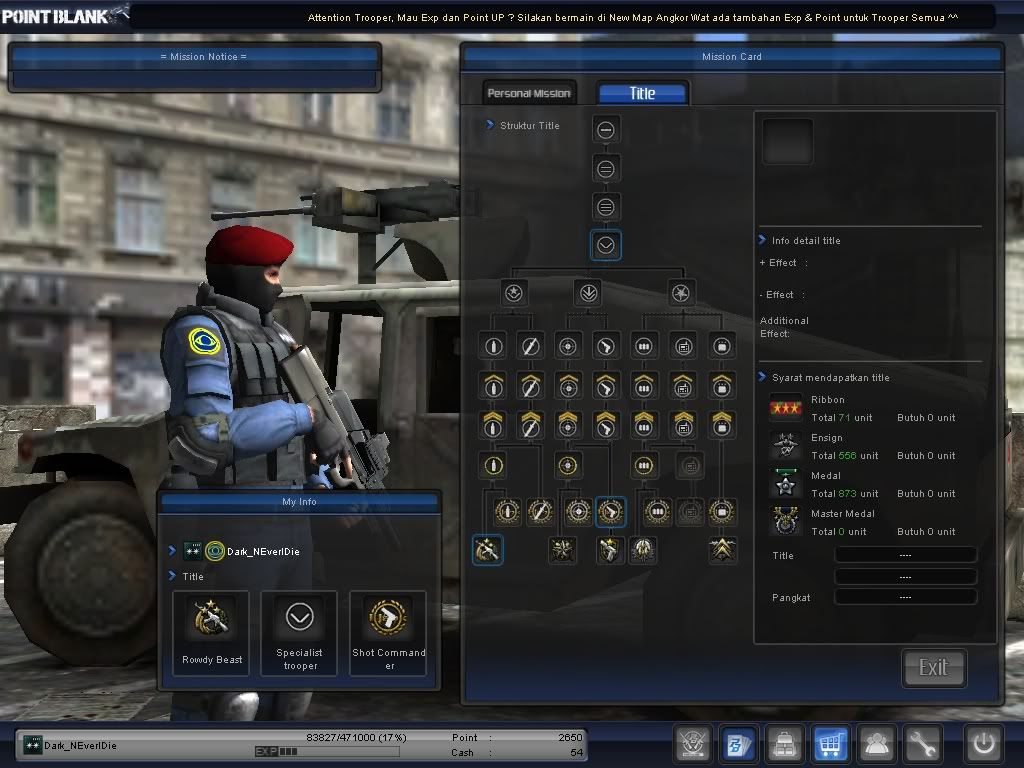The image size is (1024, 768).
Task: Select single-chevron bullet title icon
Action: 493,386
